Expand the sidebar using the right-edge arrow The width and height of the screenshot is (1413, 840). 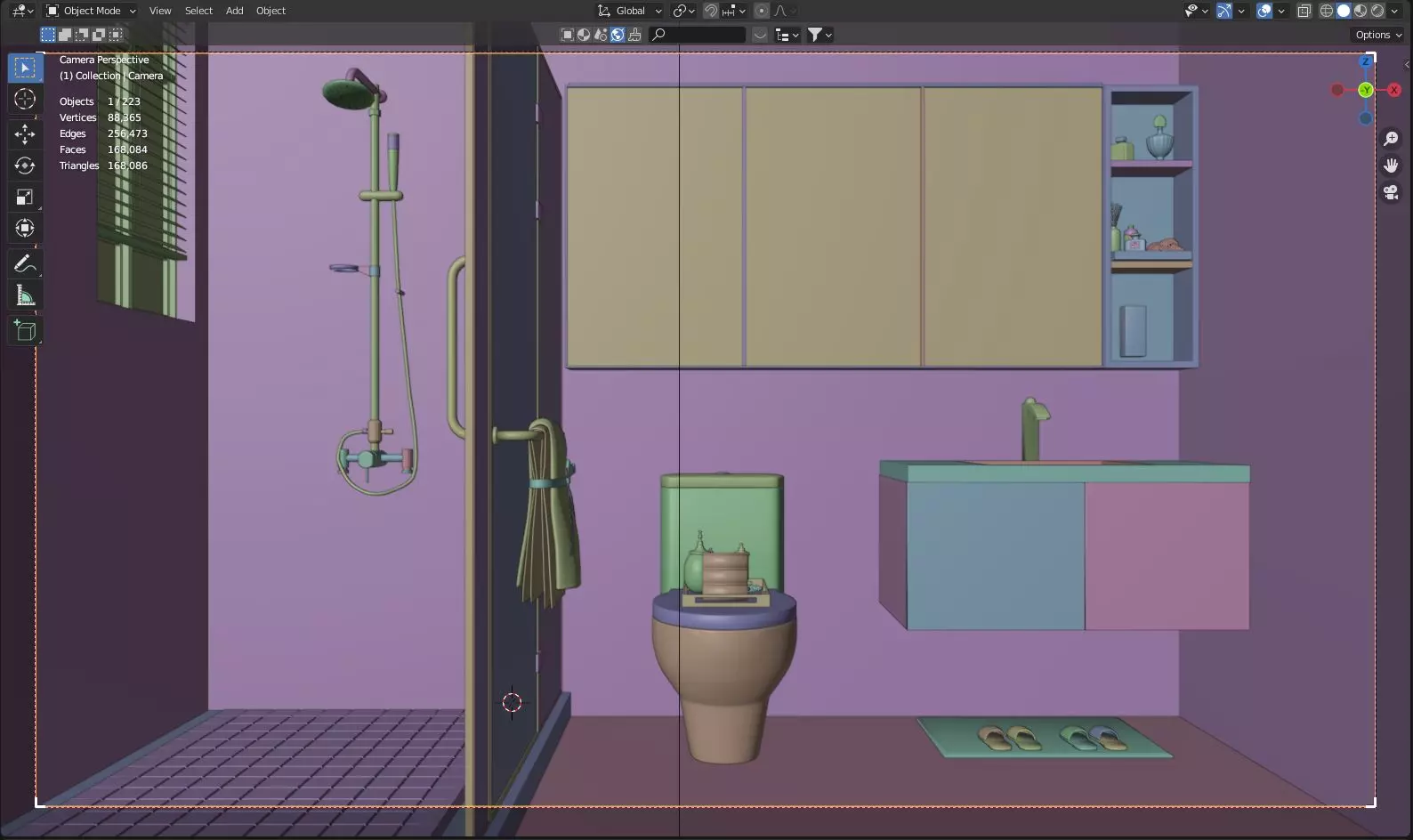click(x=1407, y=64)
